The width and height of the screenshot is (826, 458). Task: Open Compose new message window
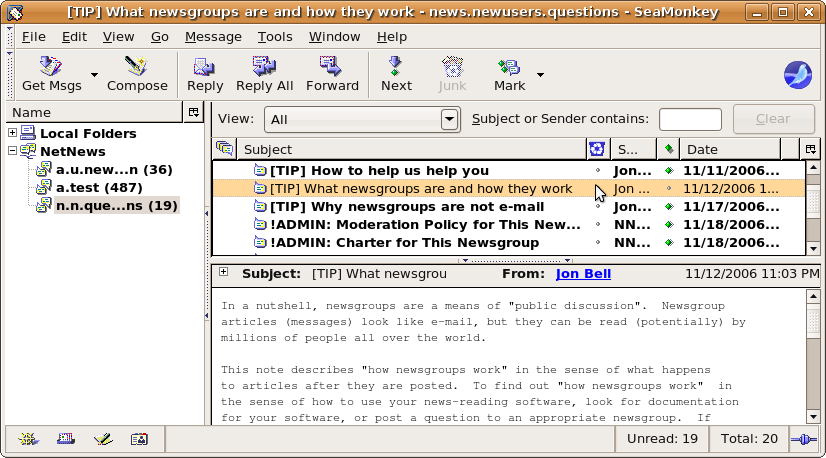pos(137,67)
